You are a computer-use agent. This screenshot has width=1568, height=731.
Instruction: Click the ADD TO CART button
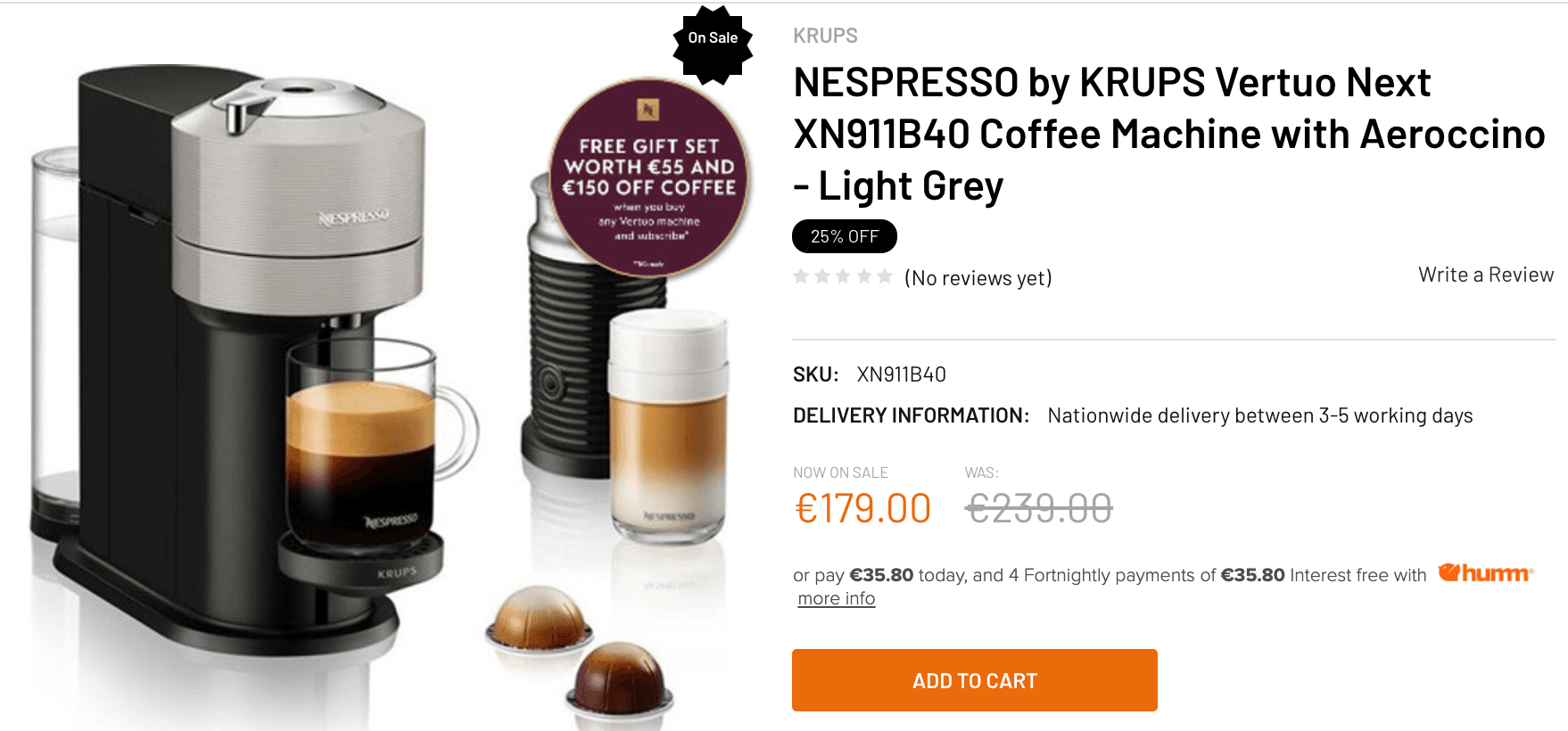[x=974, y=680]
